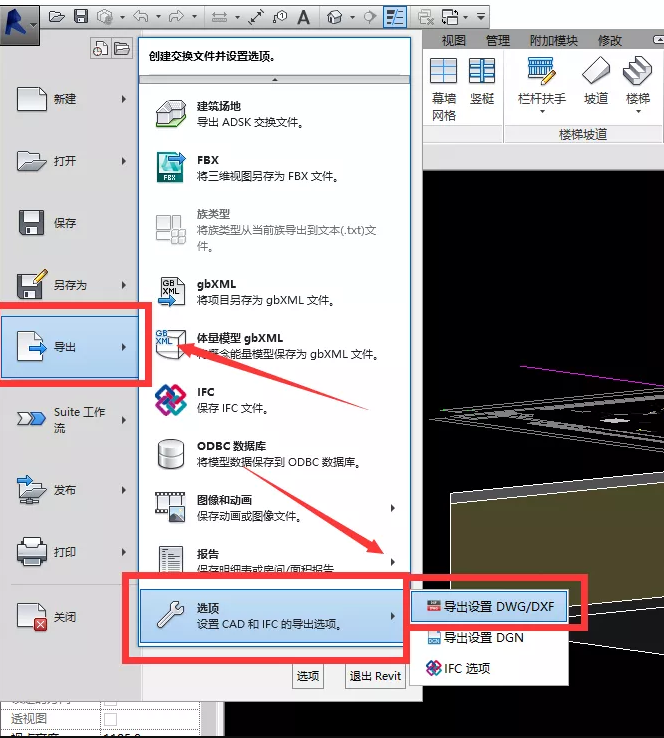The width and height of the screenshot is (664, 738).
Task: Open the Default 3D View house icon
Action: [x=335, y=17]
